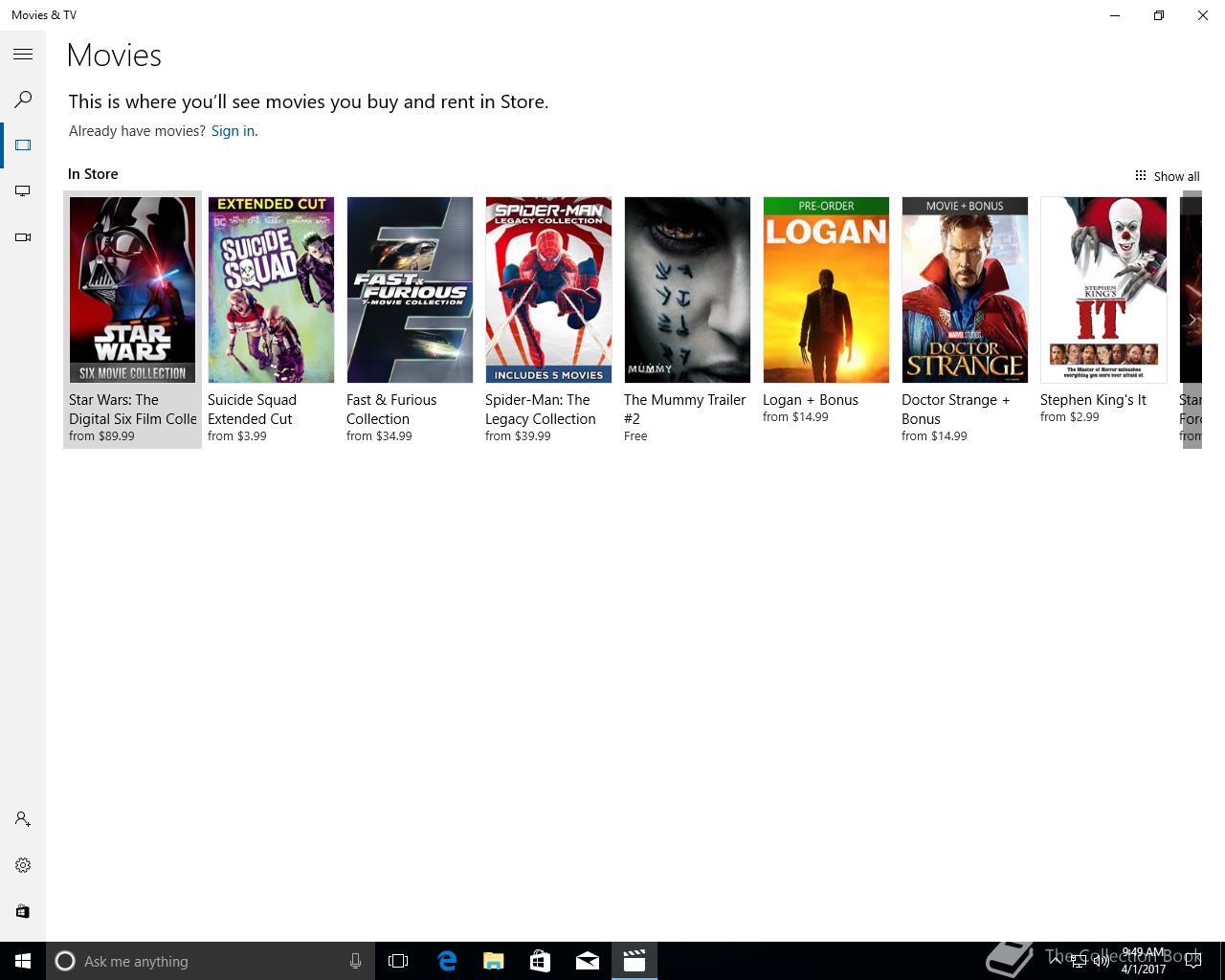Click the In Store section heading
Image resolution: width=1225 pixels, height=980 pixels.
click(93, 174)
